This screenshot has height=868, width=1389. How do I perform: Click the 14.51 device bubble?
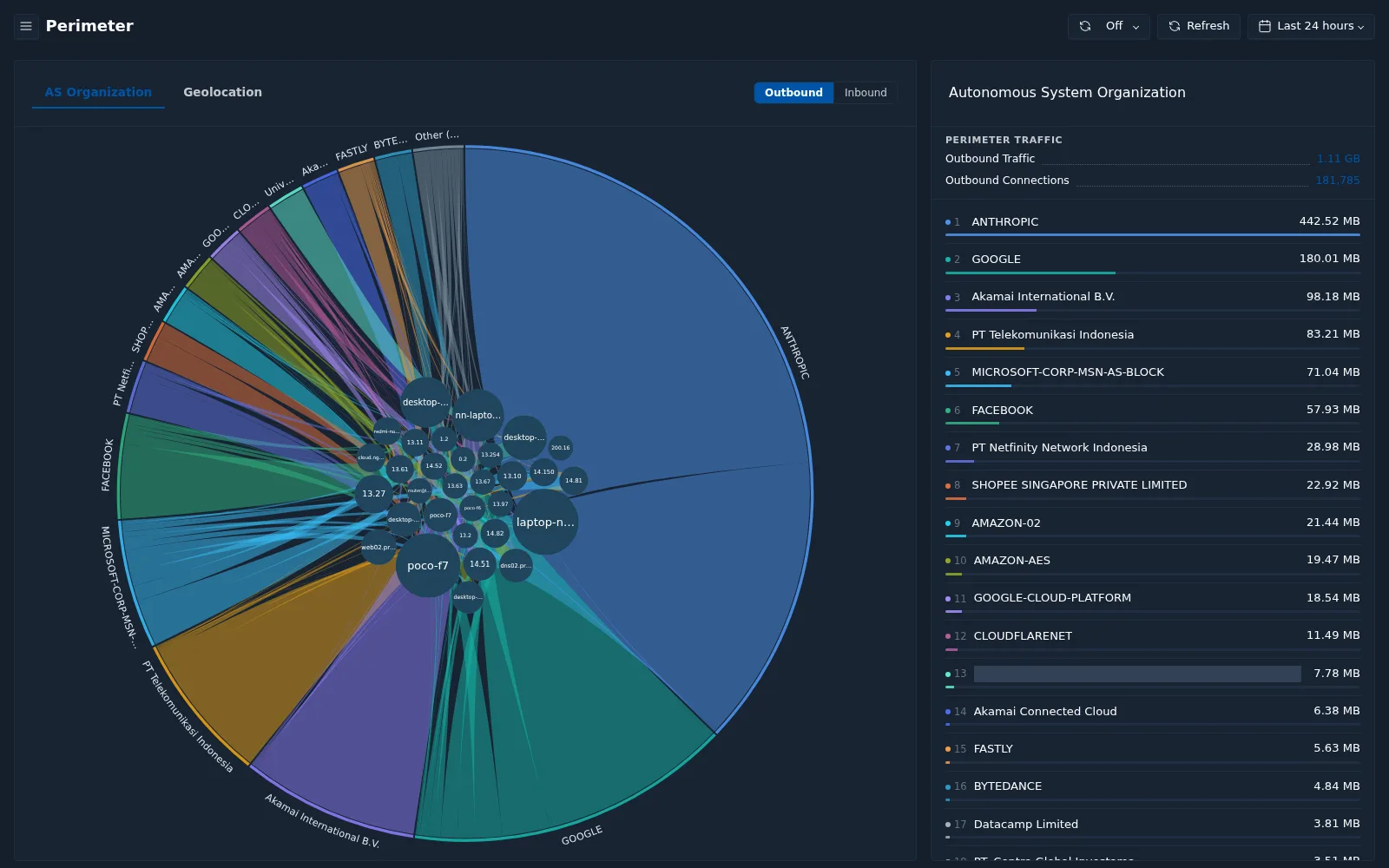[x=479, y=564]
